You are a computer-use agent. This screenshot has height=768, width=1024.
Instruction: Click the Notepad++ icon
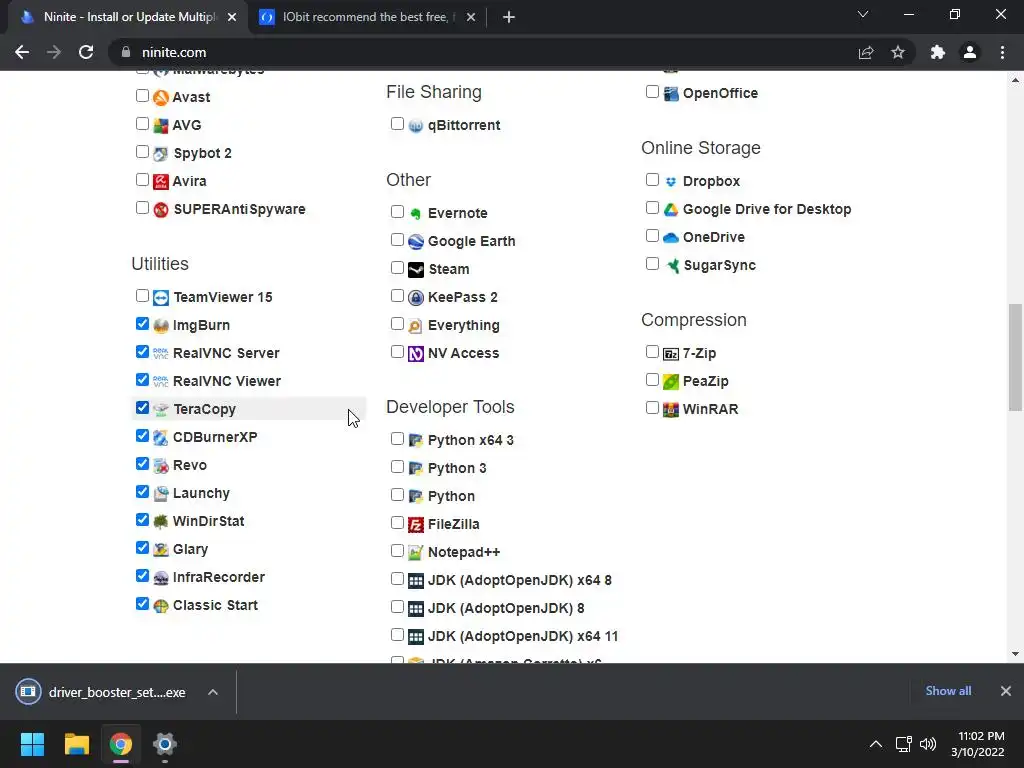click(x=416, y=552)
